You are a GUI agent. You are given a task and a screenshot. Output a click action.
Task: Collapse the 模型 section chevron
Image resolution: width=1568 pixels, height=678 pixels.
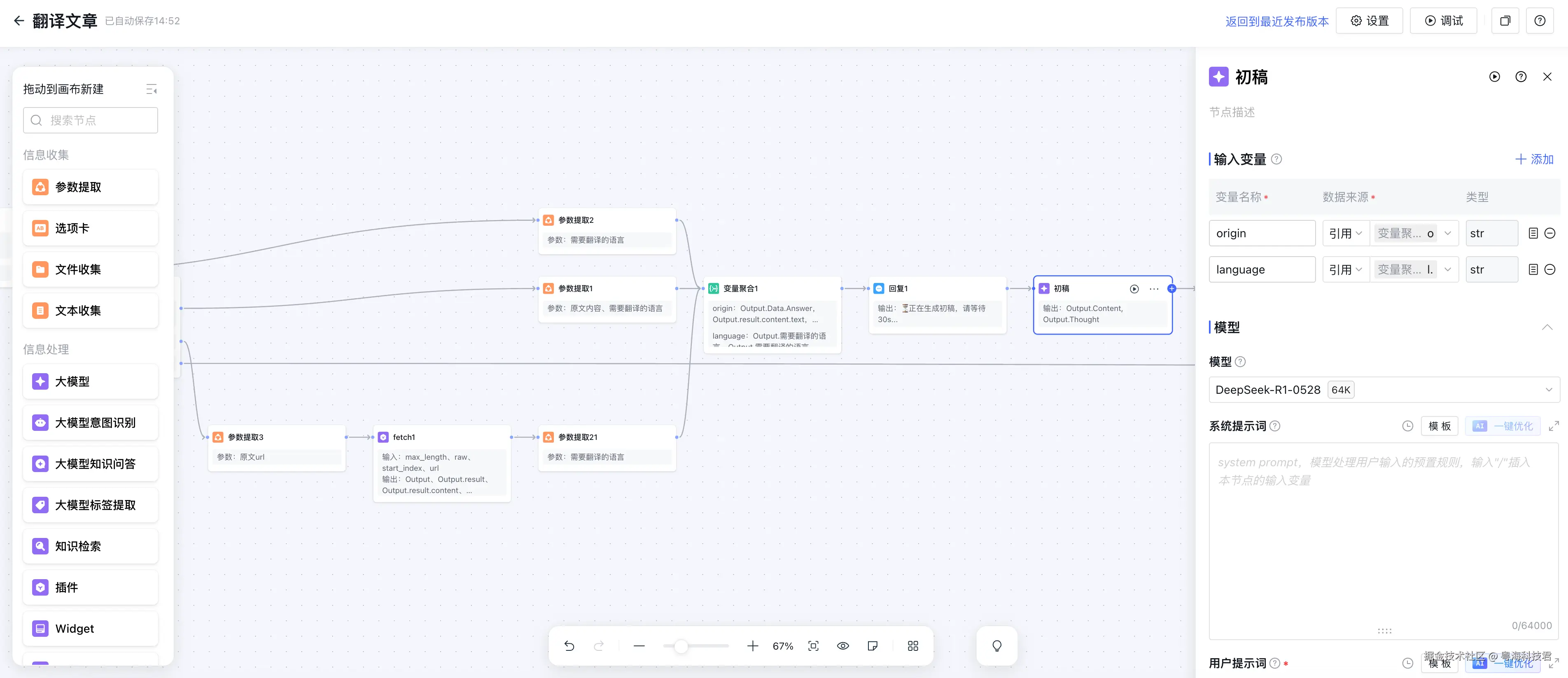click(1547, 327)
